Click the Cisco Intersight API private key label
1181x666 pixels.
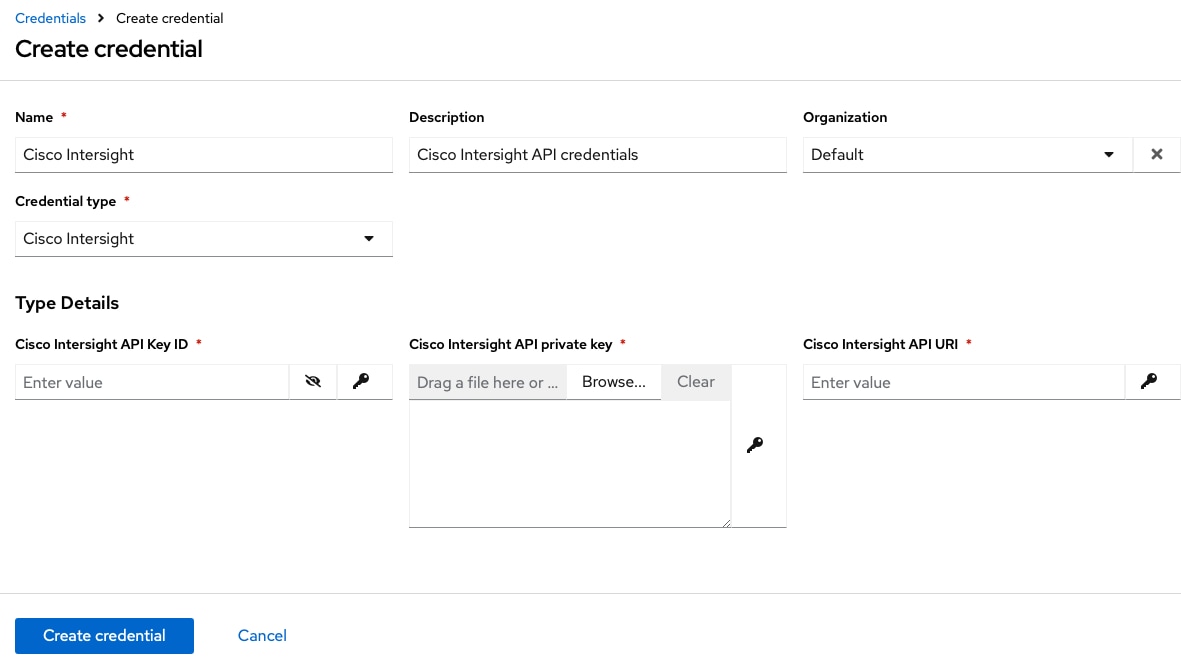(511, 344)
